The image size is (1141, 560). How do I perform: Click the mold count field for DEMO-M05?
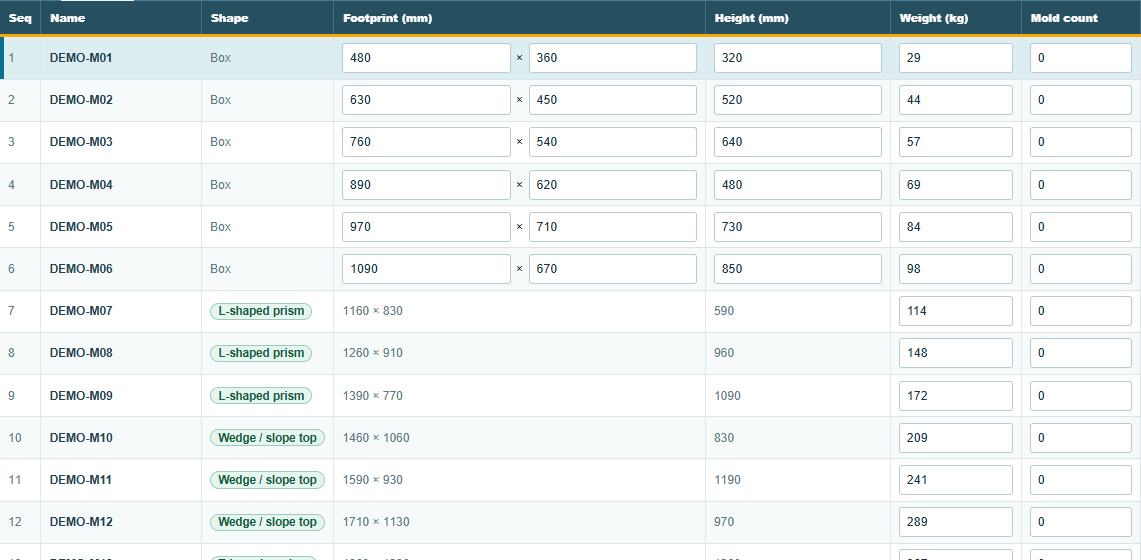pos(1081,227)
